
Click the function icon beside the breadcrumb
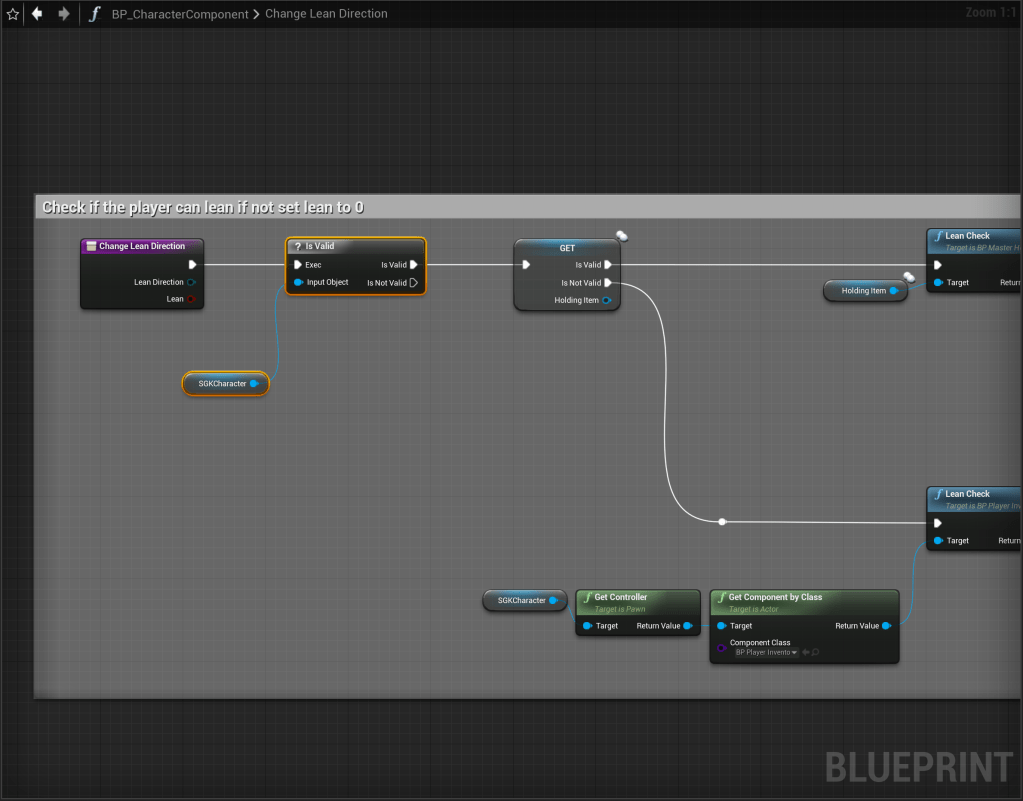point(95,14)
